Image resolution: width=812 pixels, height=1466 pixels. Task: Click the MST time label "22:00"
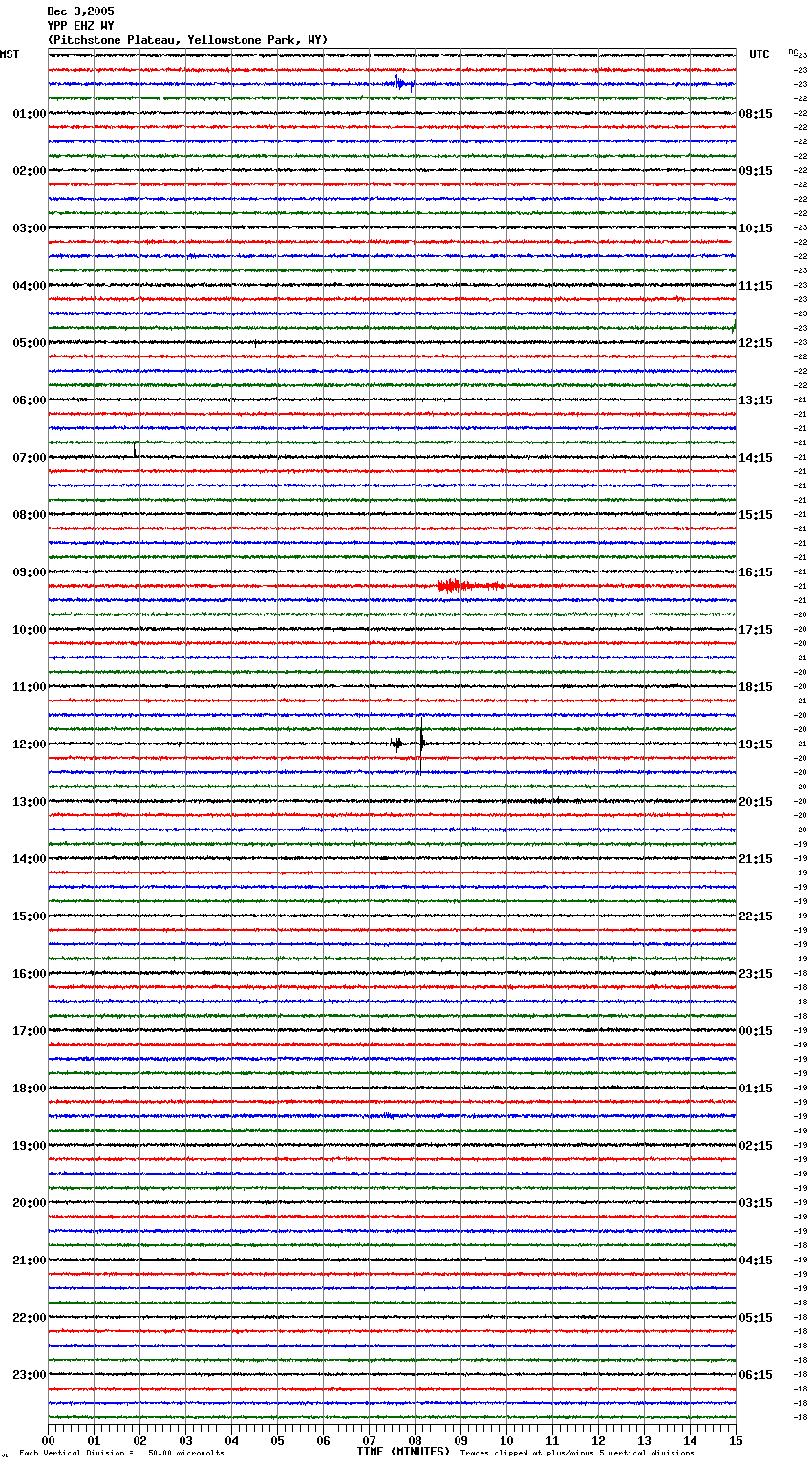pos(30,1318)
